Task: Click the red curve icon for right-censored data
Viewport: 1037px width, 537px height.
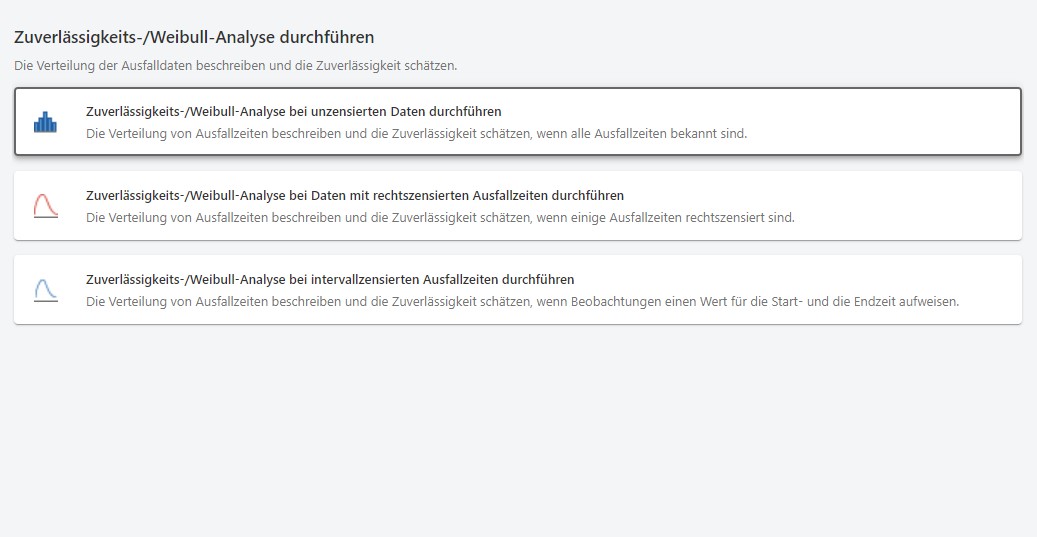Action: click(45, 206)
